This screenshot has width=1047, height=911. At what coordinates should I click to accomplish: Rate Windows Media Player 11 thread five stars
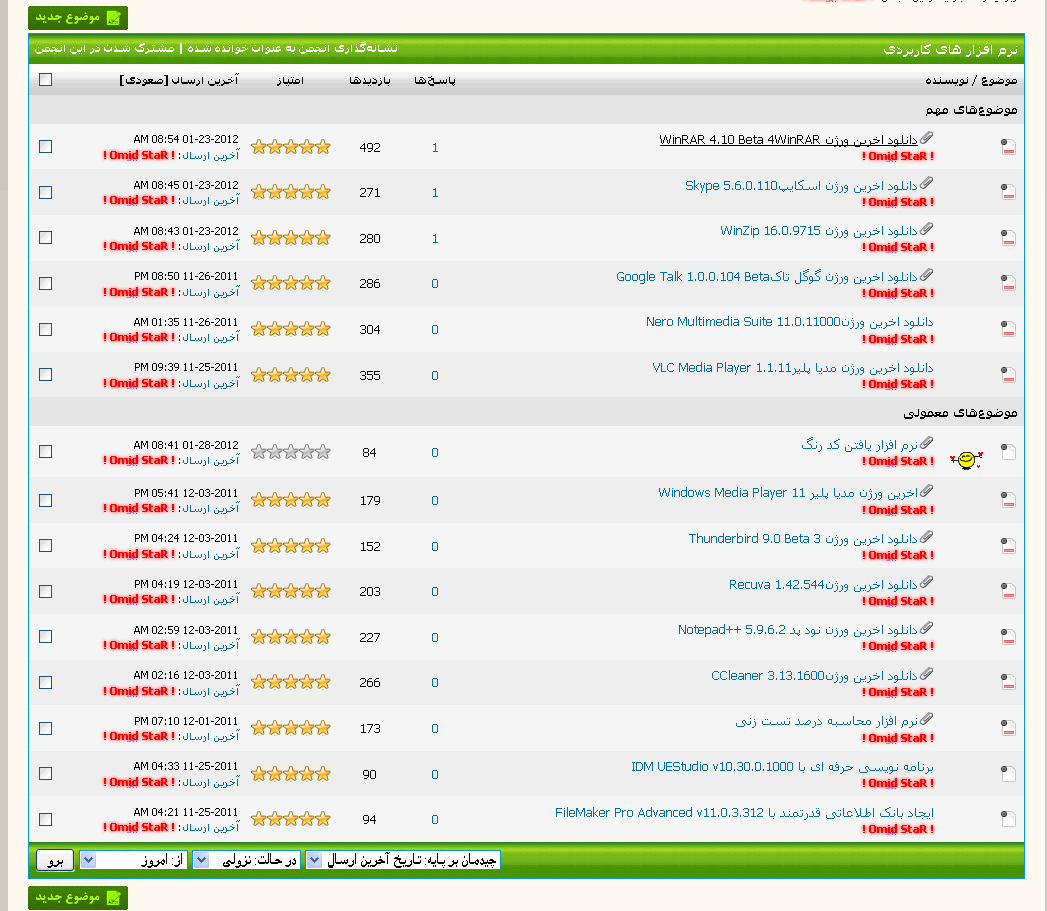coord(322,500)
